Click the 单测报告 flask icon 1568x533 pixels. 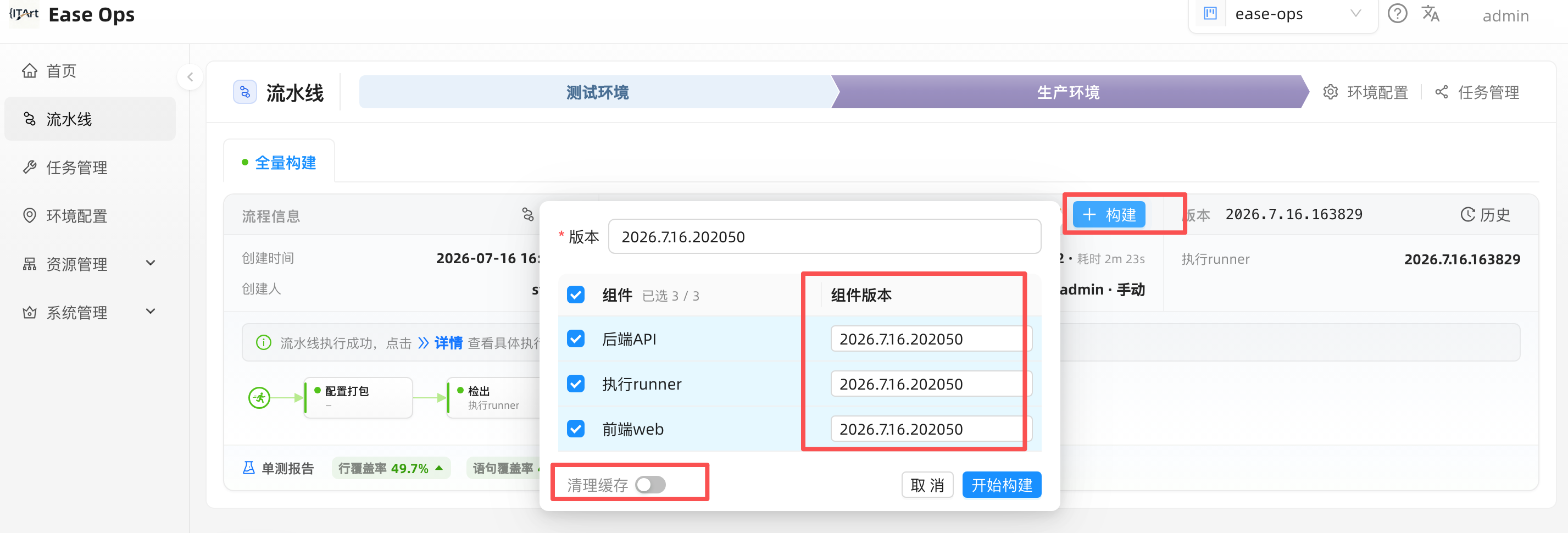point(248,468)
